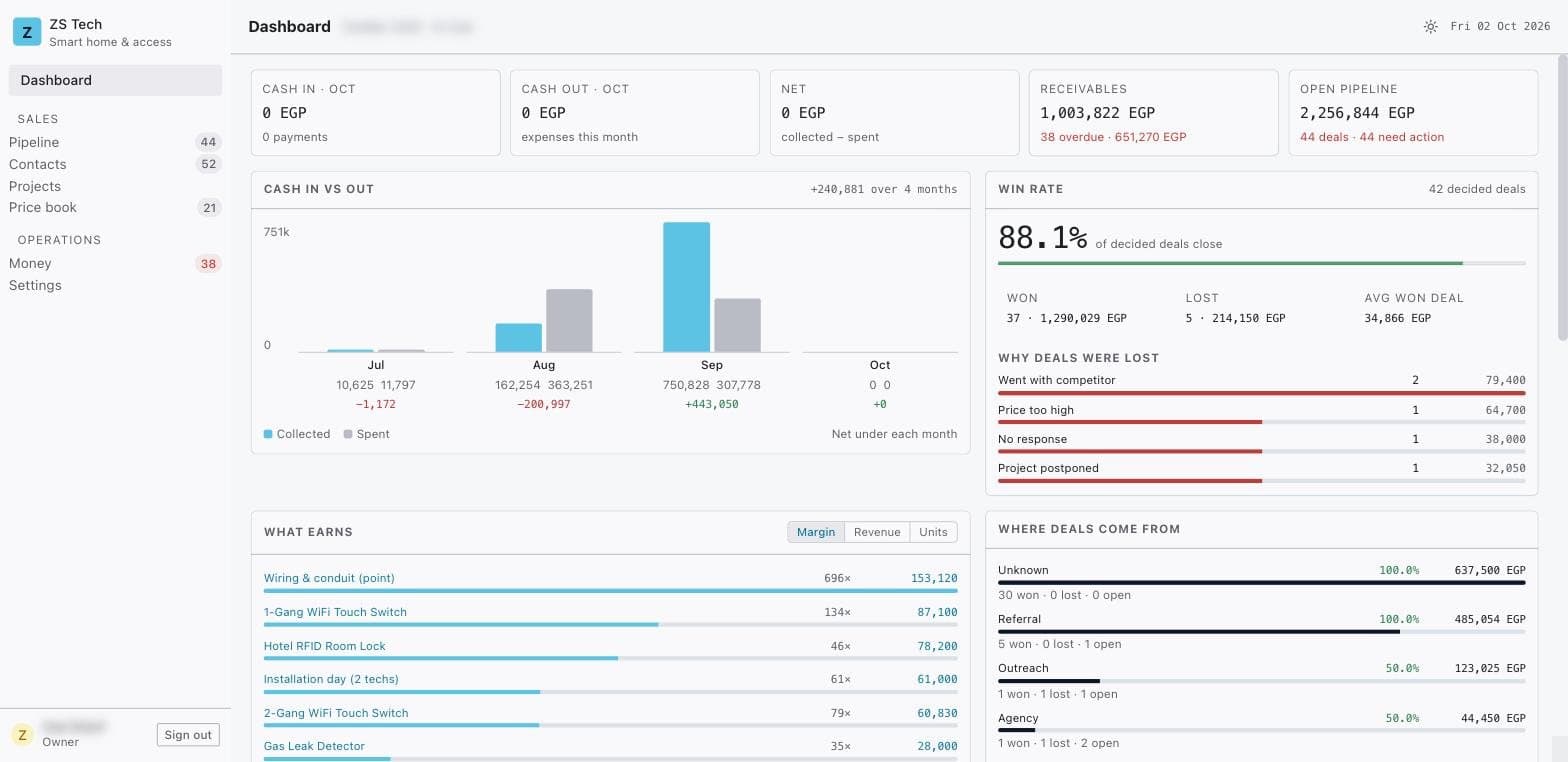Click the Sign out button
Viewport: 1568px width, 762px height.
(188, 735)
